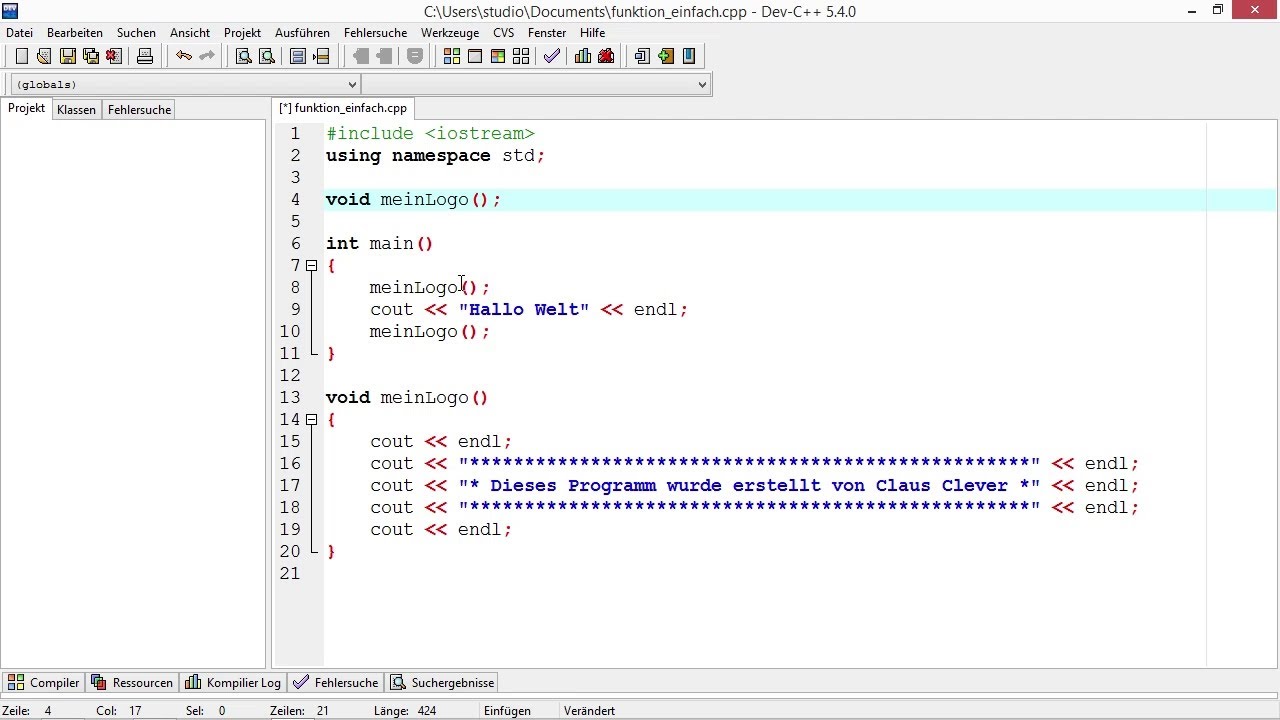1280x720 pixels.
Task: Click the 'meinLogo();' call on line 10
Action: click(430, 332)
